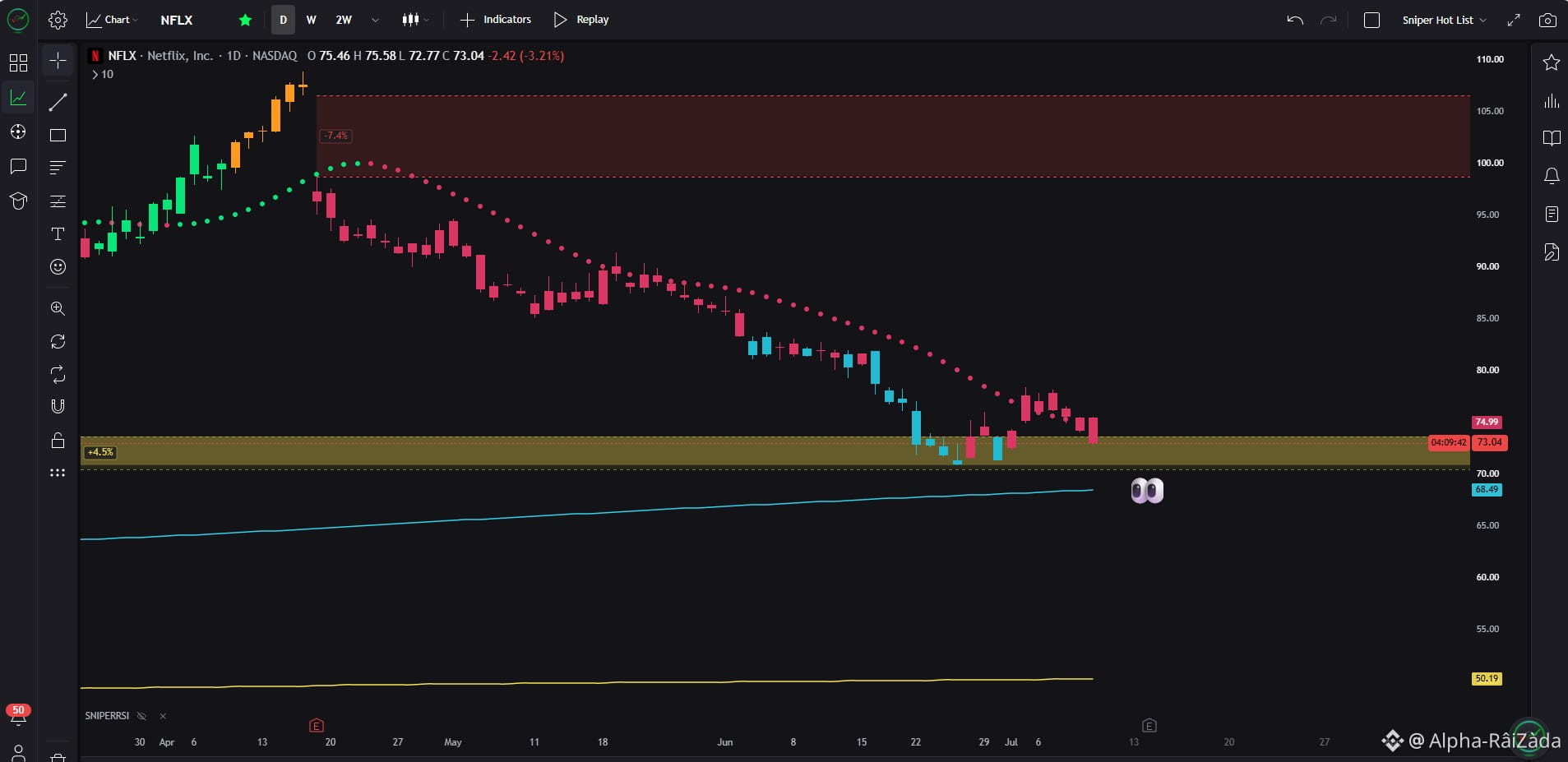
Task: Open the text-lines annotation tool
Action: [x=58, y=168]
